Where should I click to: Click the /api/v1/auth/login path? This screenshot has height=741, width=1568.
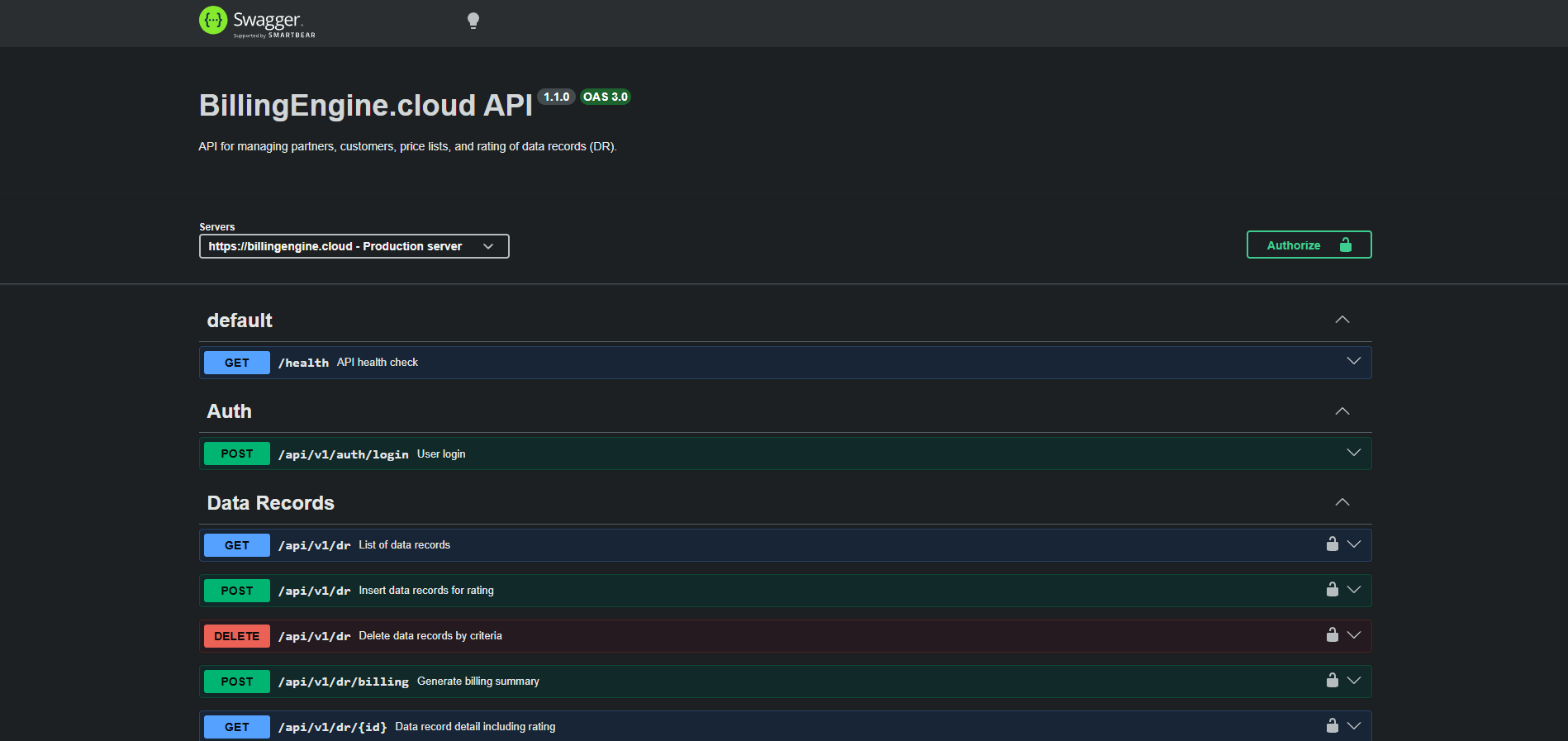pyautogui.click(x=344, y=454)
